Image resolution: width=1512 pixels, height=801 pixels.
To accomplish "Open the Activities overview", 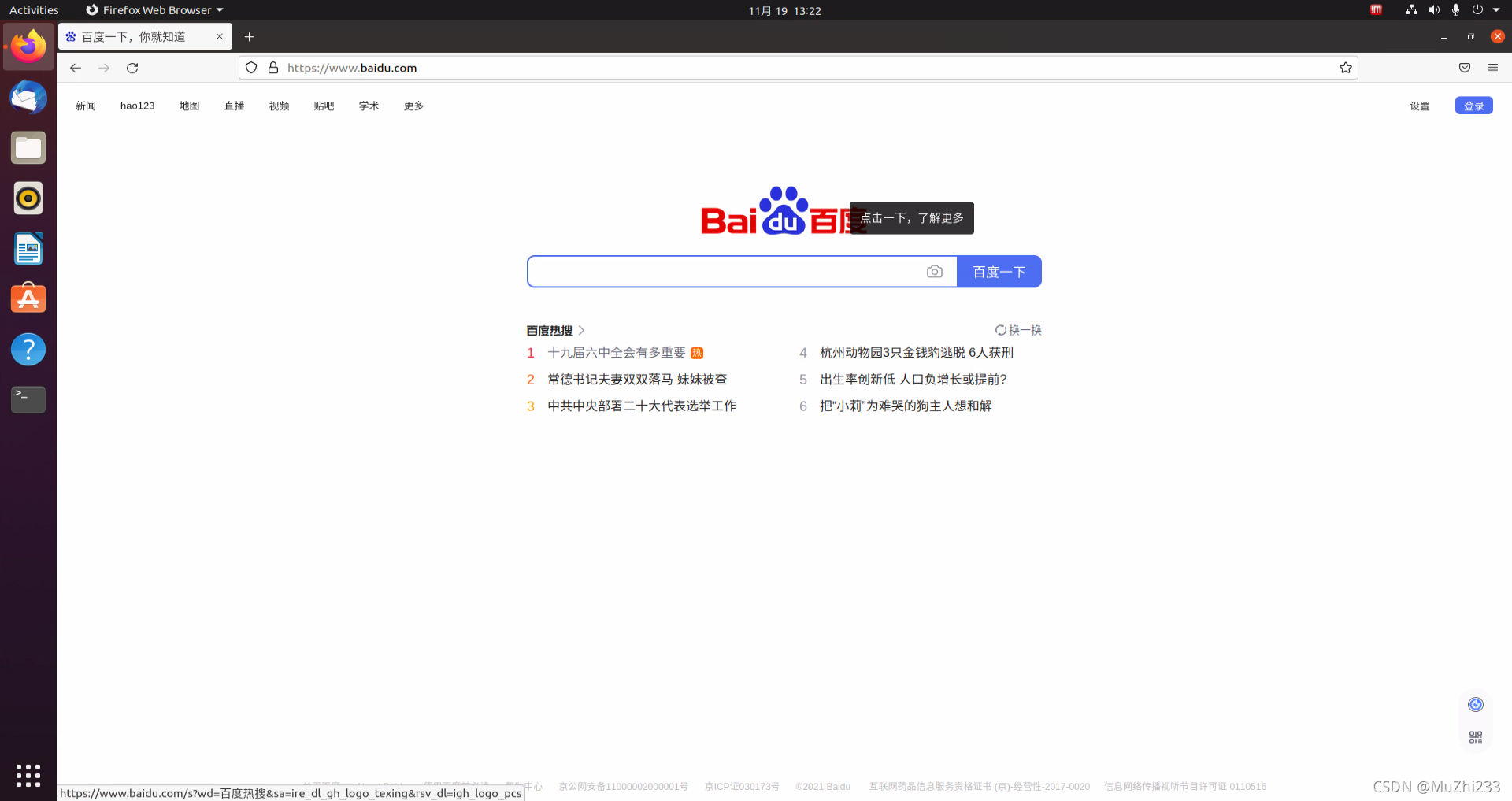I will coord(34,10).
